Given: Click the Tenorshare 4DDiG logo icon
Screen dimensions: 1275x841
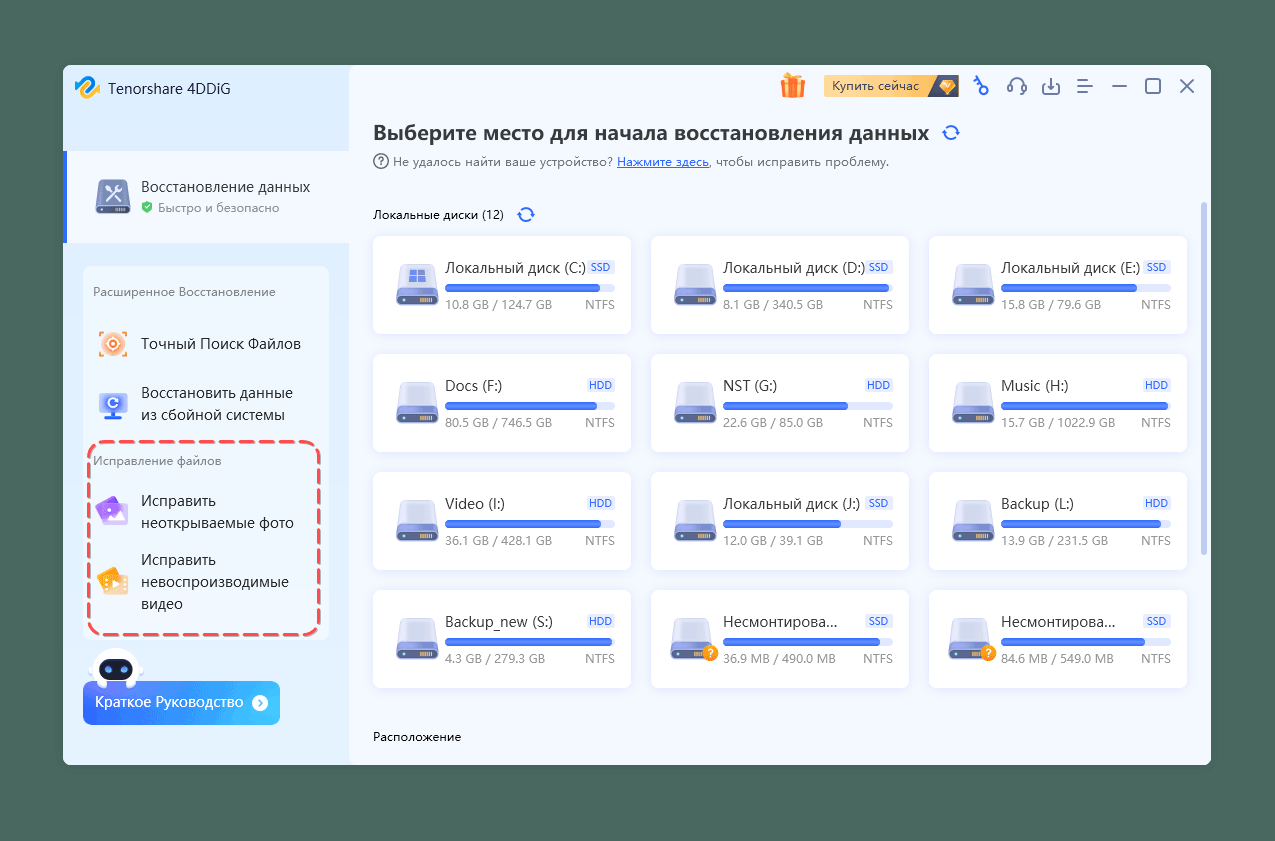Looking at the screenshot, I should 87,87.
